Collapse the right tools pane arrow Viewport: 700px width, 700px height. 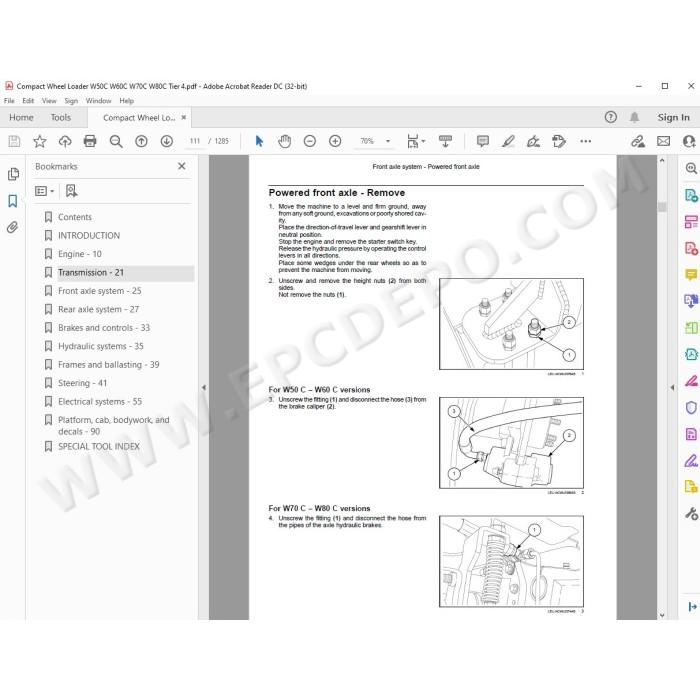(x=672, y=388)
